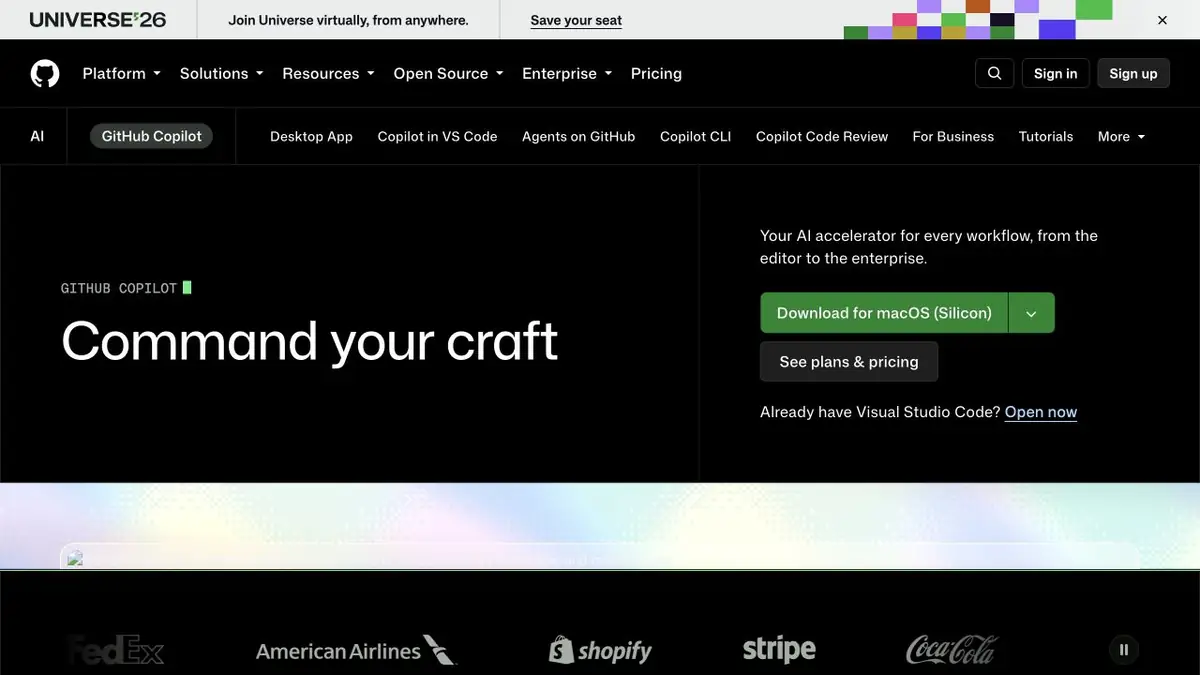The image size is (1200, 675).
Task: Click See plans & pricing
Action: point(849,362)
